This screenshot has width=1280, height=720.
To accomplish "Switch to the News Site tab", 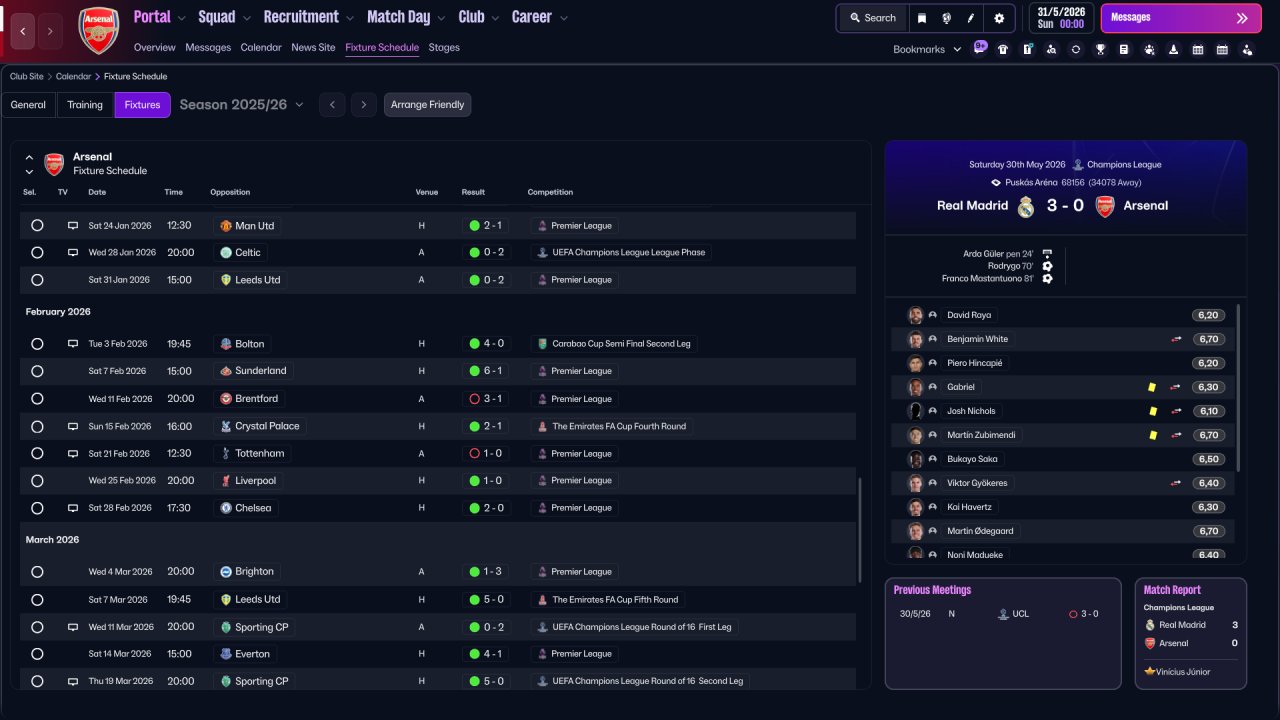I will [313, 48].
